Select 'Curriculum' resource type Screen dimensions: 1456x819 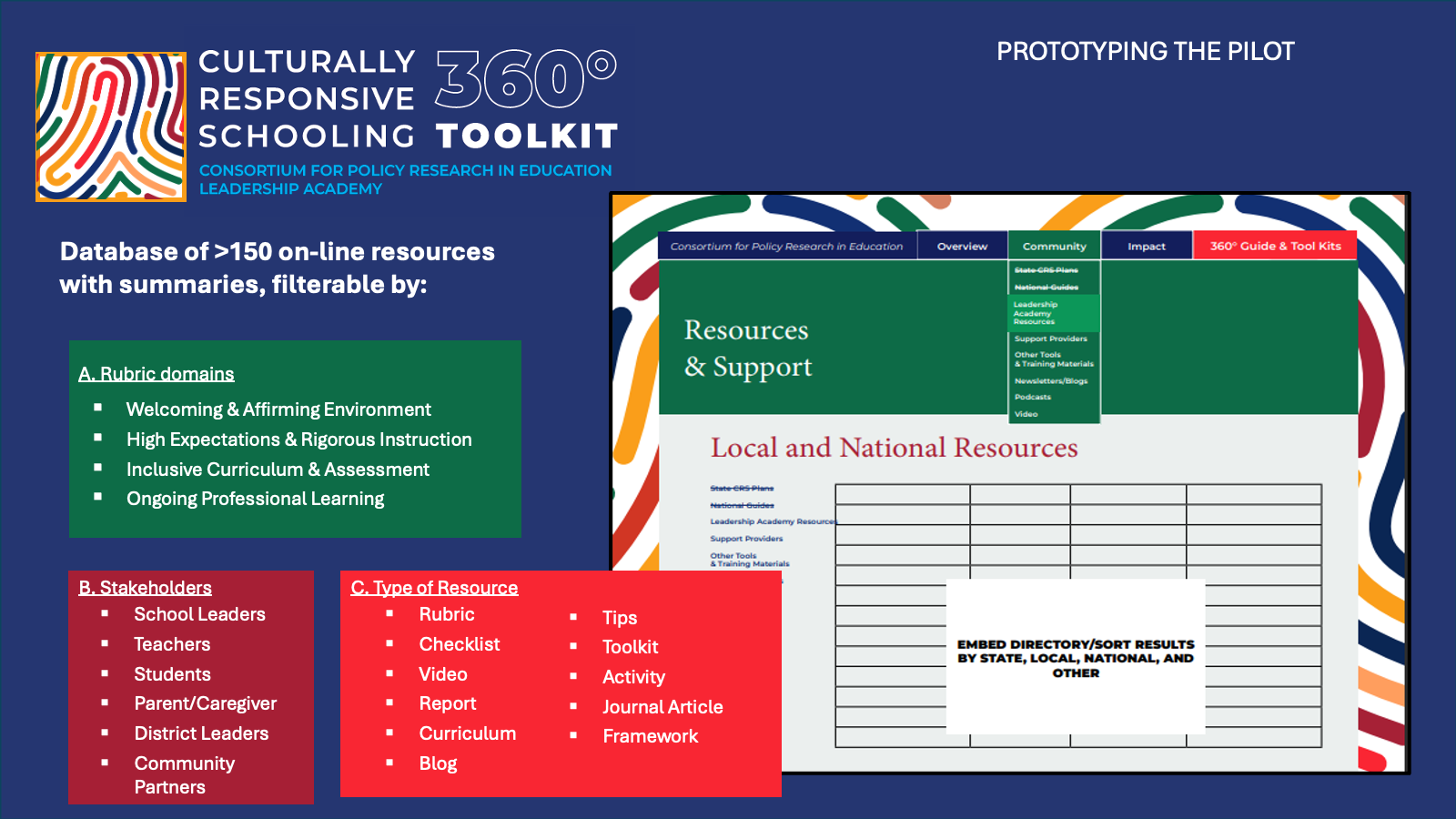(467, 733)
